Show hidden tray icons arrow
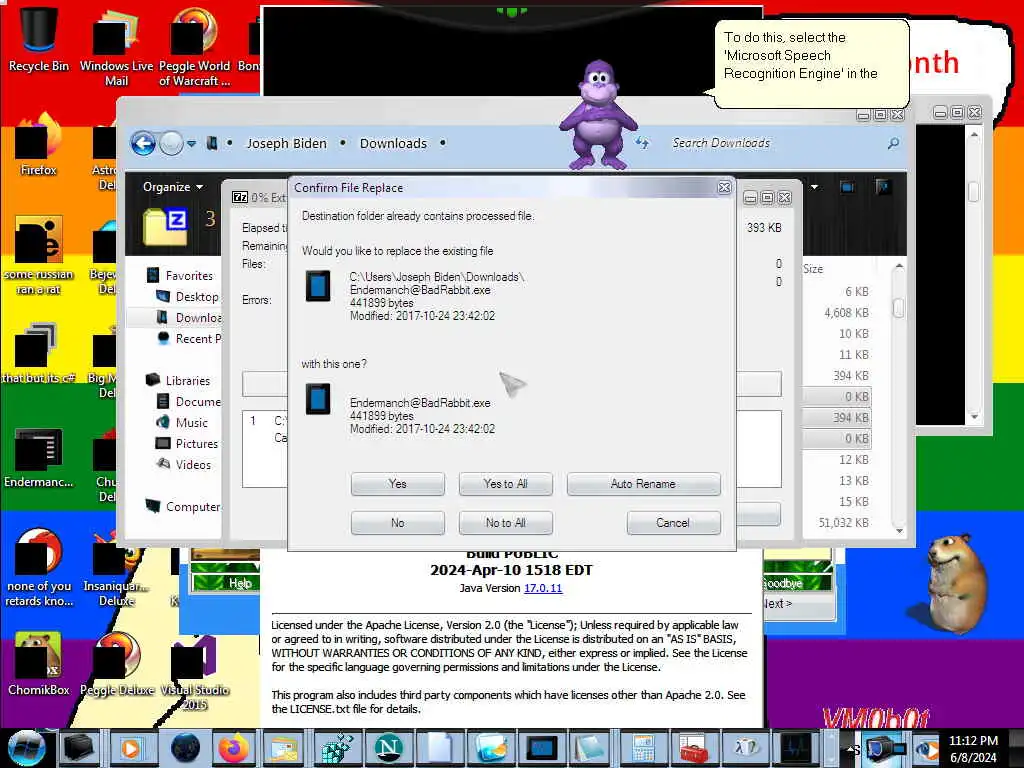 pyautogui.click(x=851, y=749)
